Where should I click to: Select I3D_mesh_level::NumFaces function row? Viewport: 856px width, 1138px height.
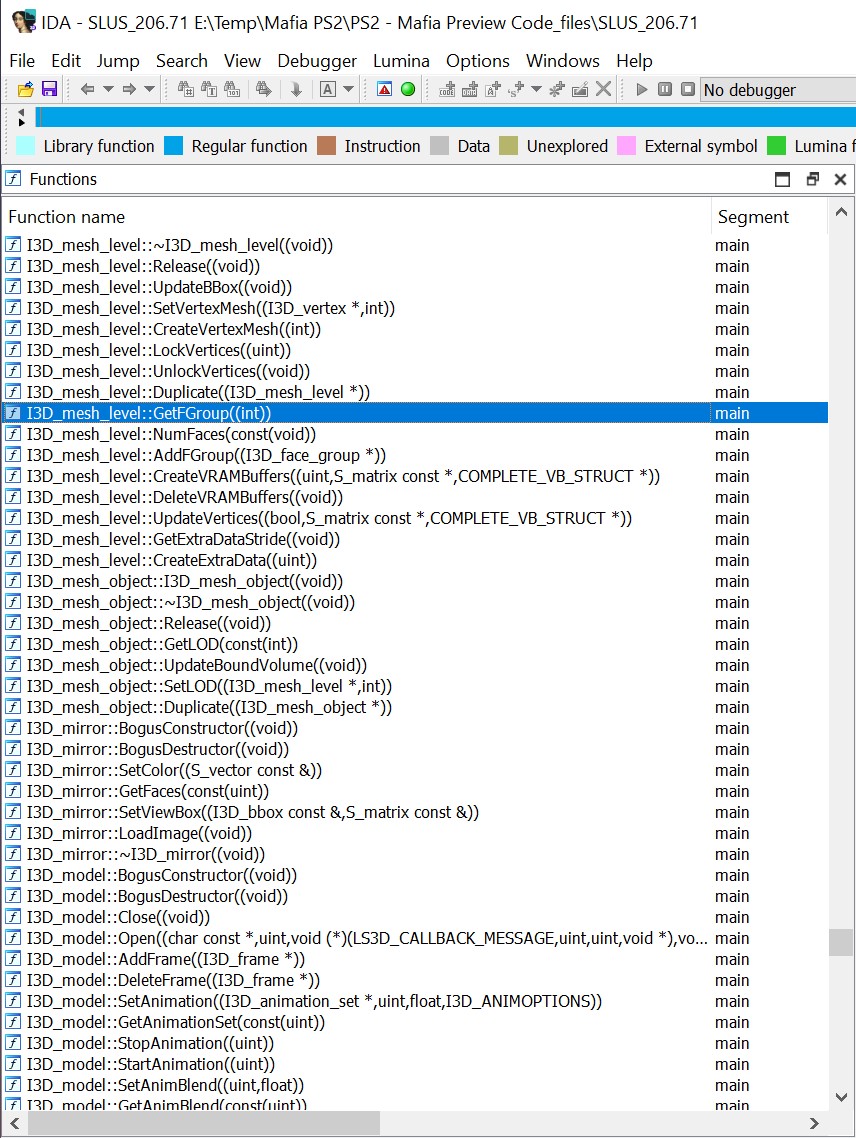click(171, 434)
